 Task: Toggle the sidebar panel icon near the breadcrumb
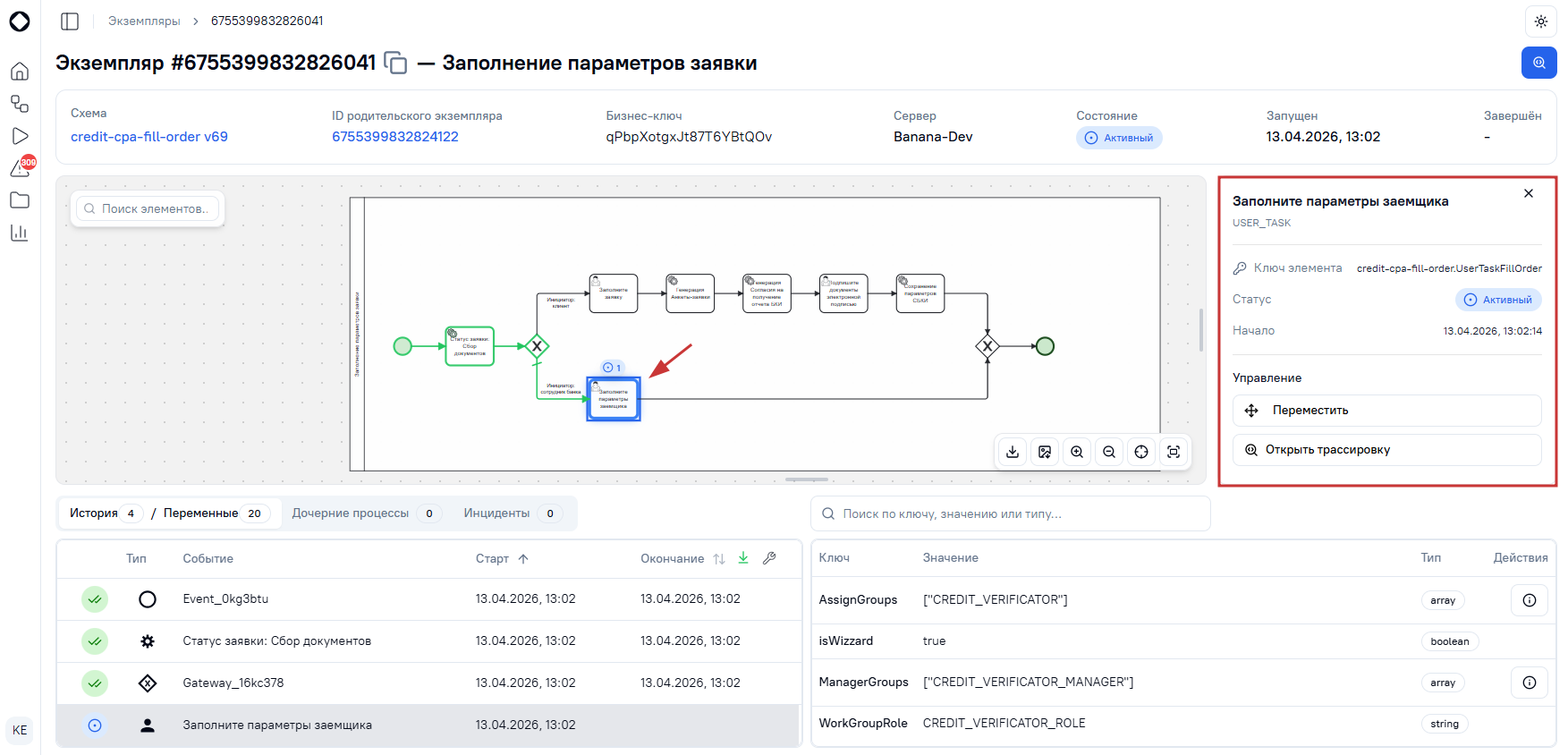(x=70, y=21)
